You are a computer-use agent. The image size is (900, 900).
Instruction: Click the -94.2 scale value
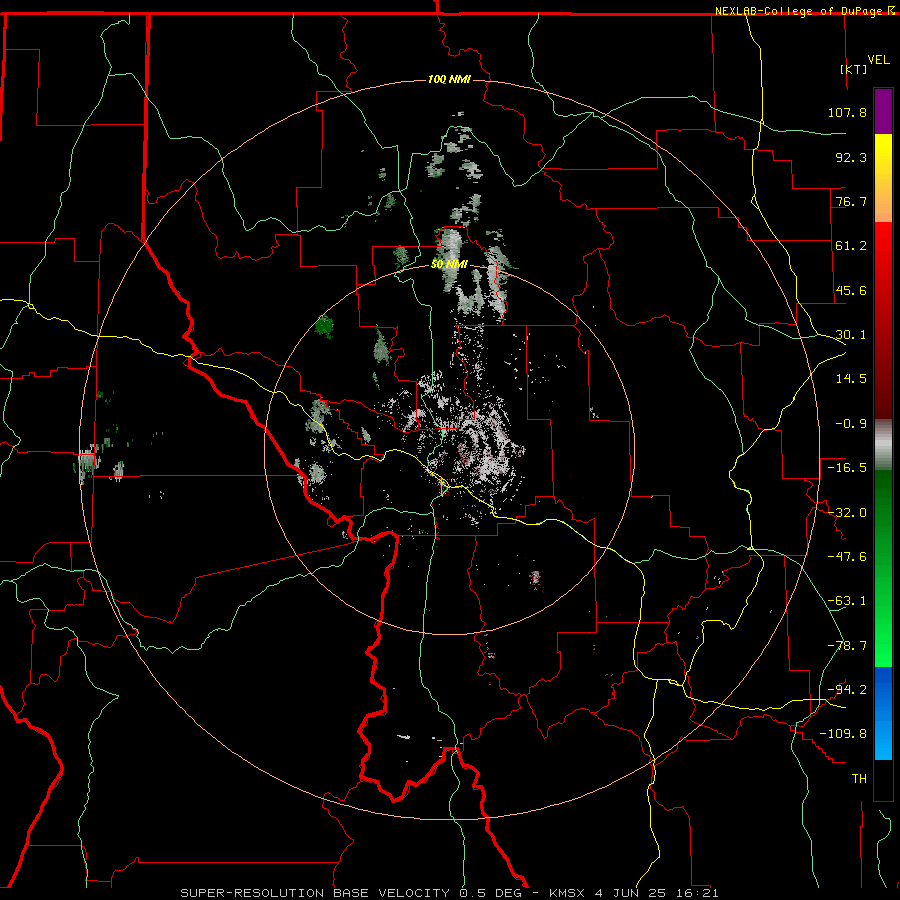click(847, 690)
